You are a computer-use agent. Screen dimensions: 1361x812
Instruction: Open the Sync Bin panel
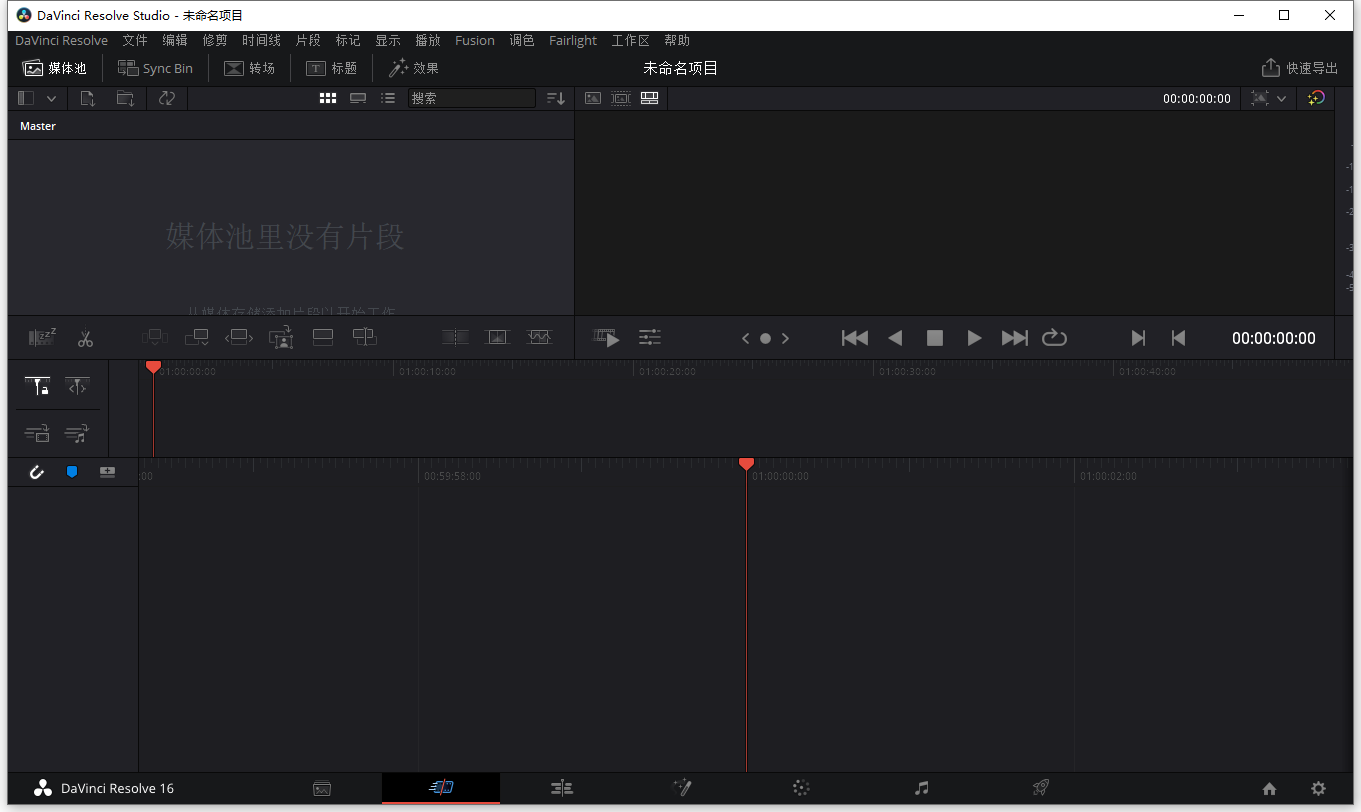point(155,68)
